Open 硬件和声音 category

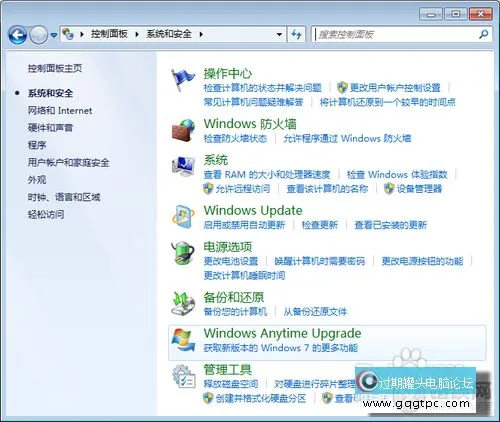tap(50, 128)
